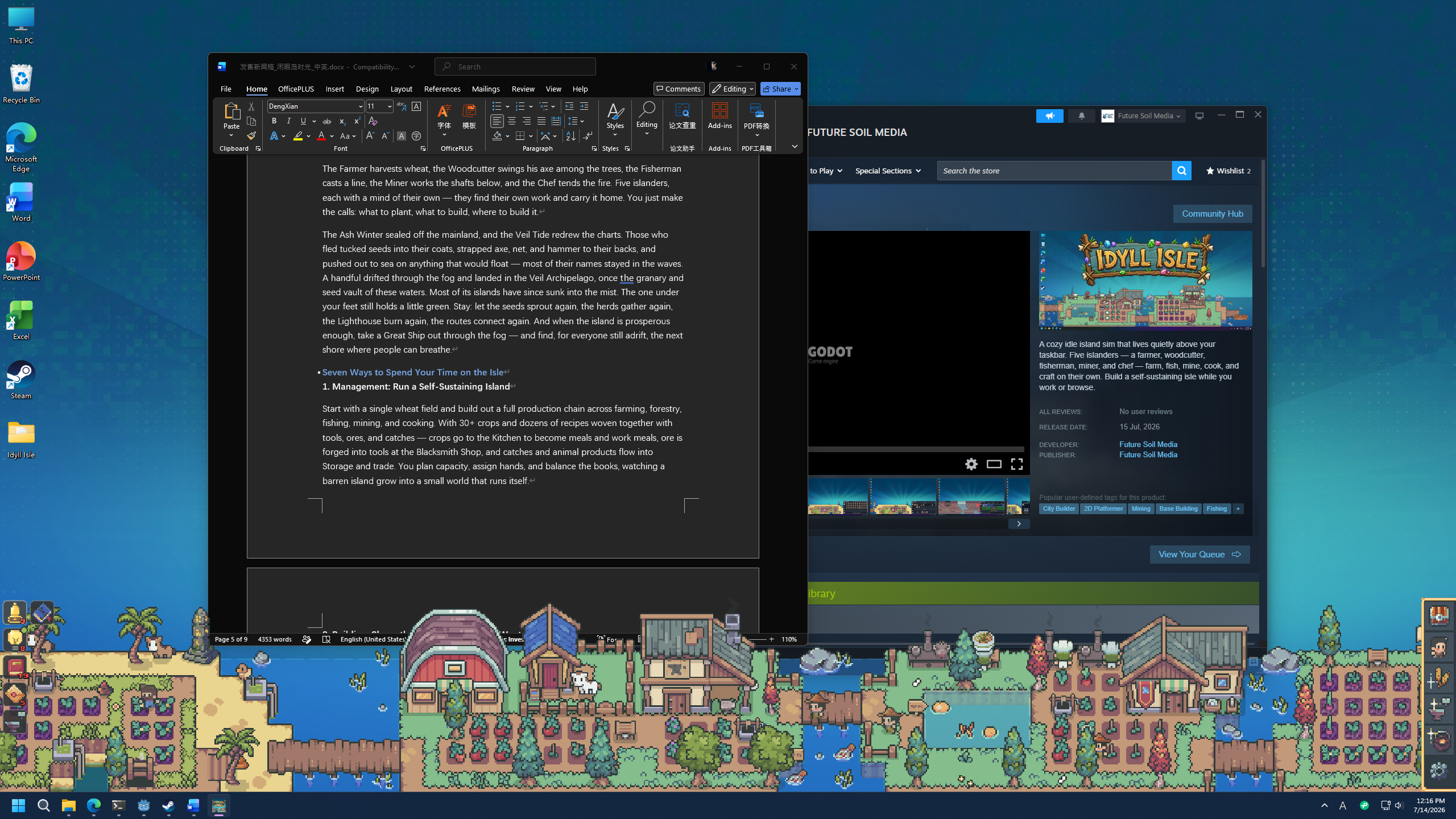
Task: Switch to the Review tab
Action: (523, 89)
